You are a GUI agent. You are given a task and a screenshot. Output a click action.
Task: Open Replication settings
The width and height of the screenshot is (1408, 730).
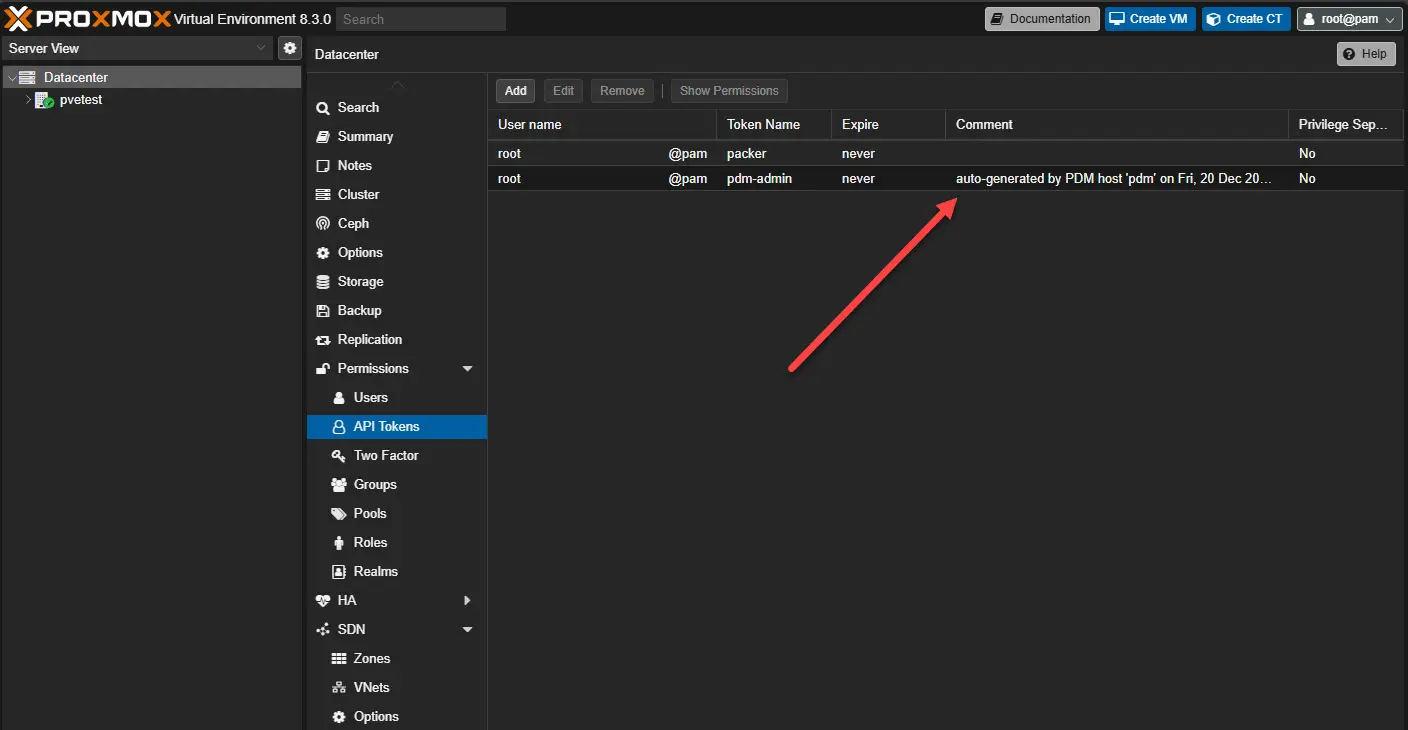click(370, 339)
